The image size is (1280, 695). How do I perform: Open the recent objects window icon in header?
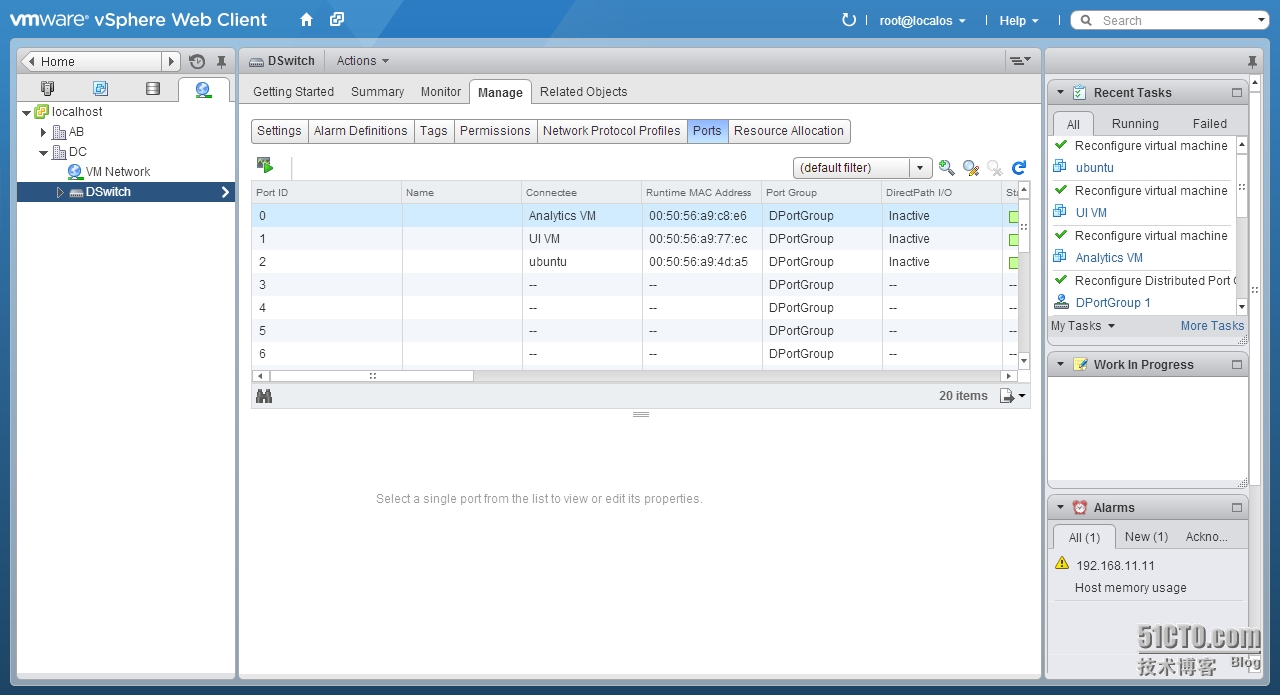(337, 20)
